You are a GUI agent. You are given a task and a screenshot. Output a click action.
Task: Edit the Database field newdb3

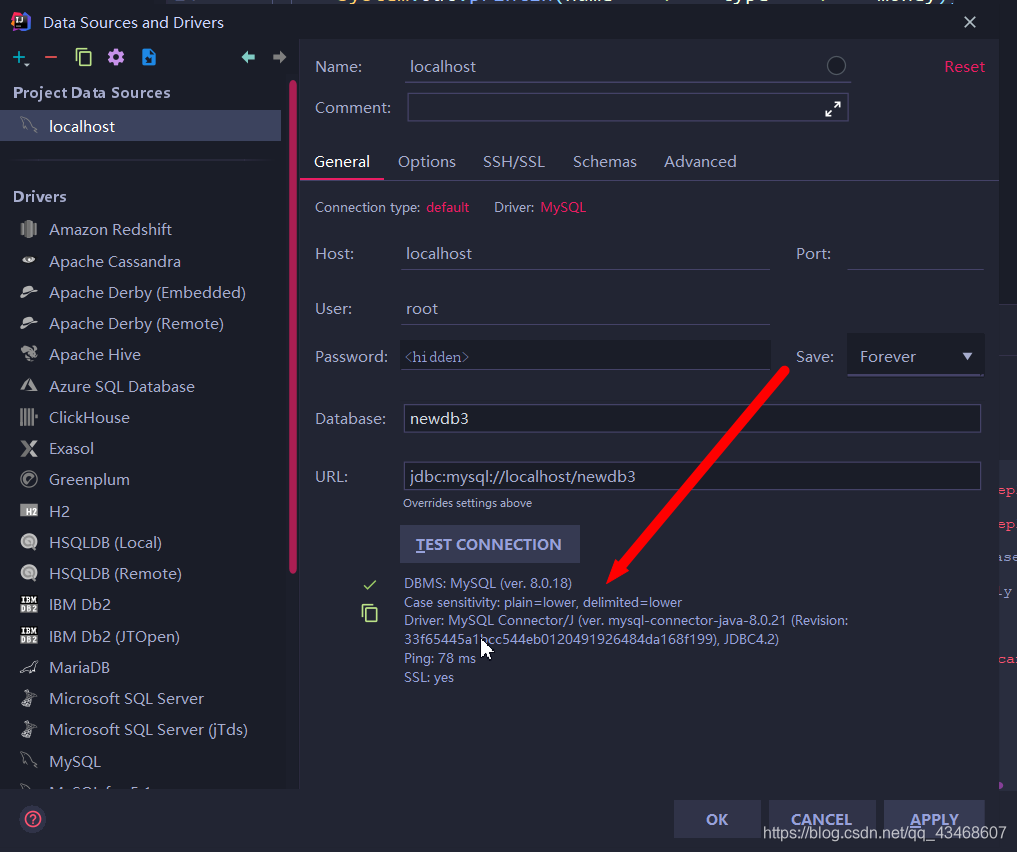692,418
